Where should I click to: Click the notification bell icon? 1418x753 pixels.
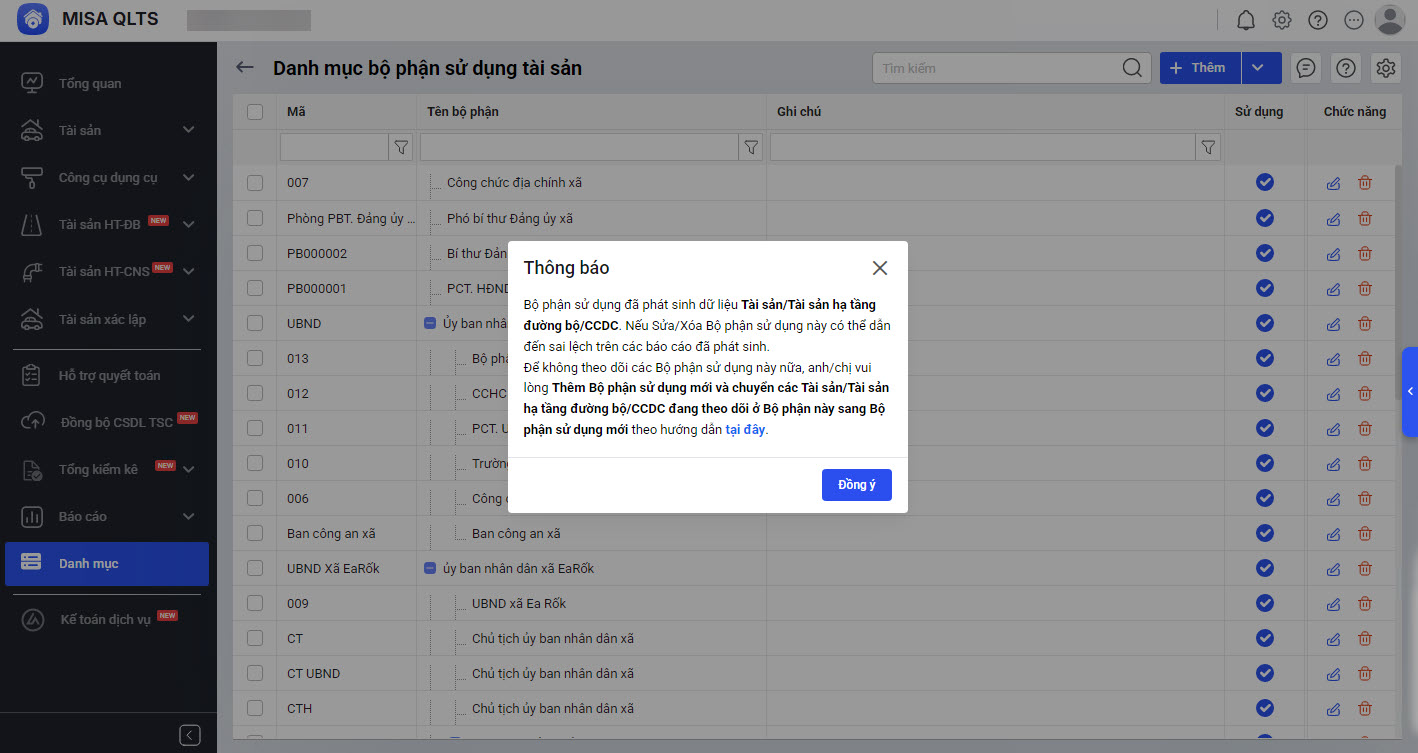tap(1246, 20)
